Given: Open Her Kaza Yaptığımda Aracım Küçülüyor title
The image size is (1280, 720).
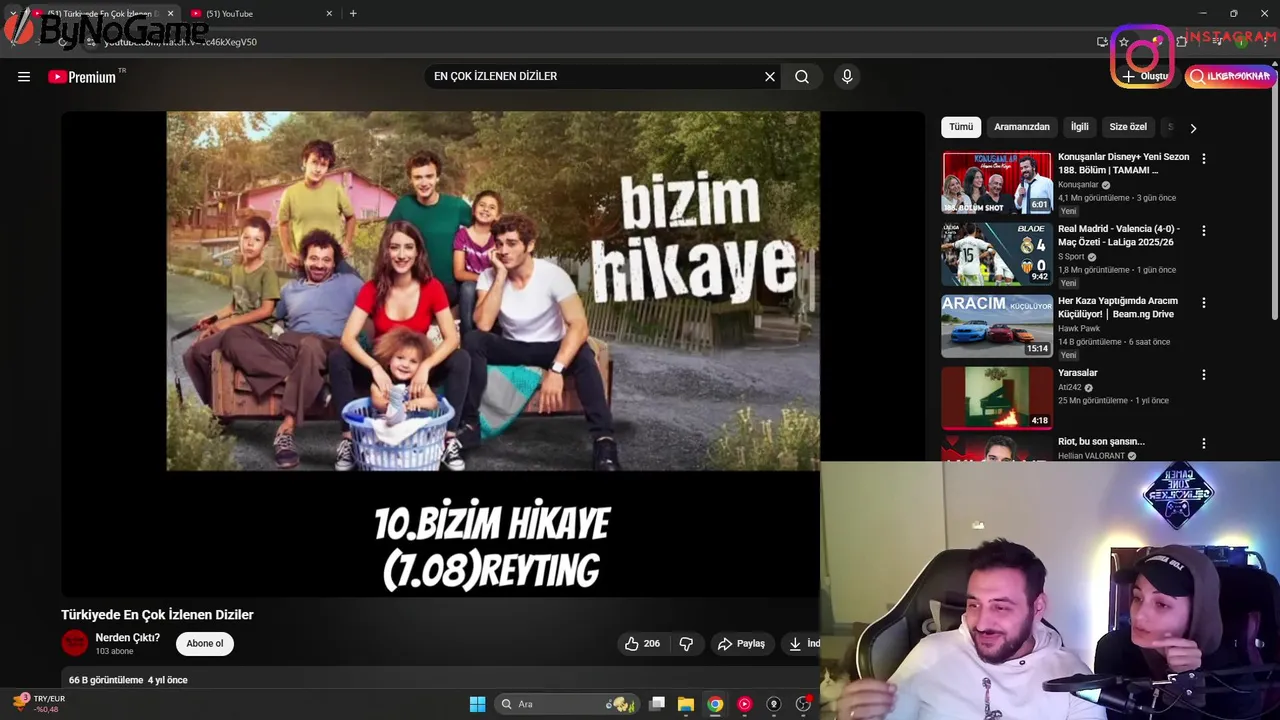Looking at the screenshot, I should (1118, 308).
